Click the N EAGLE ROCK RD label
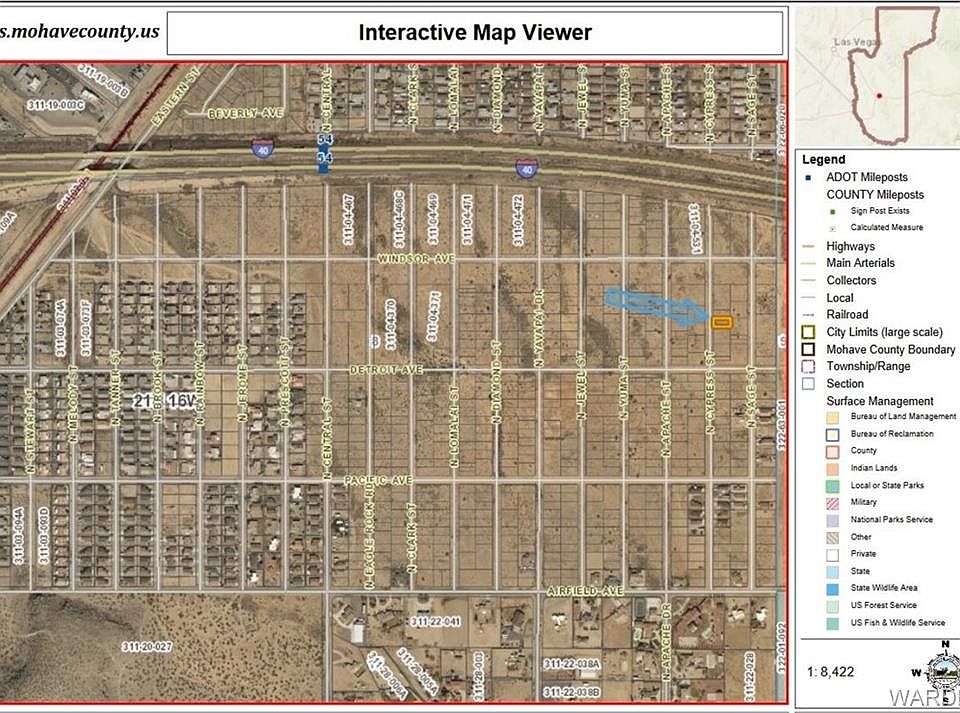 click(x=369, y=538)
